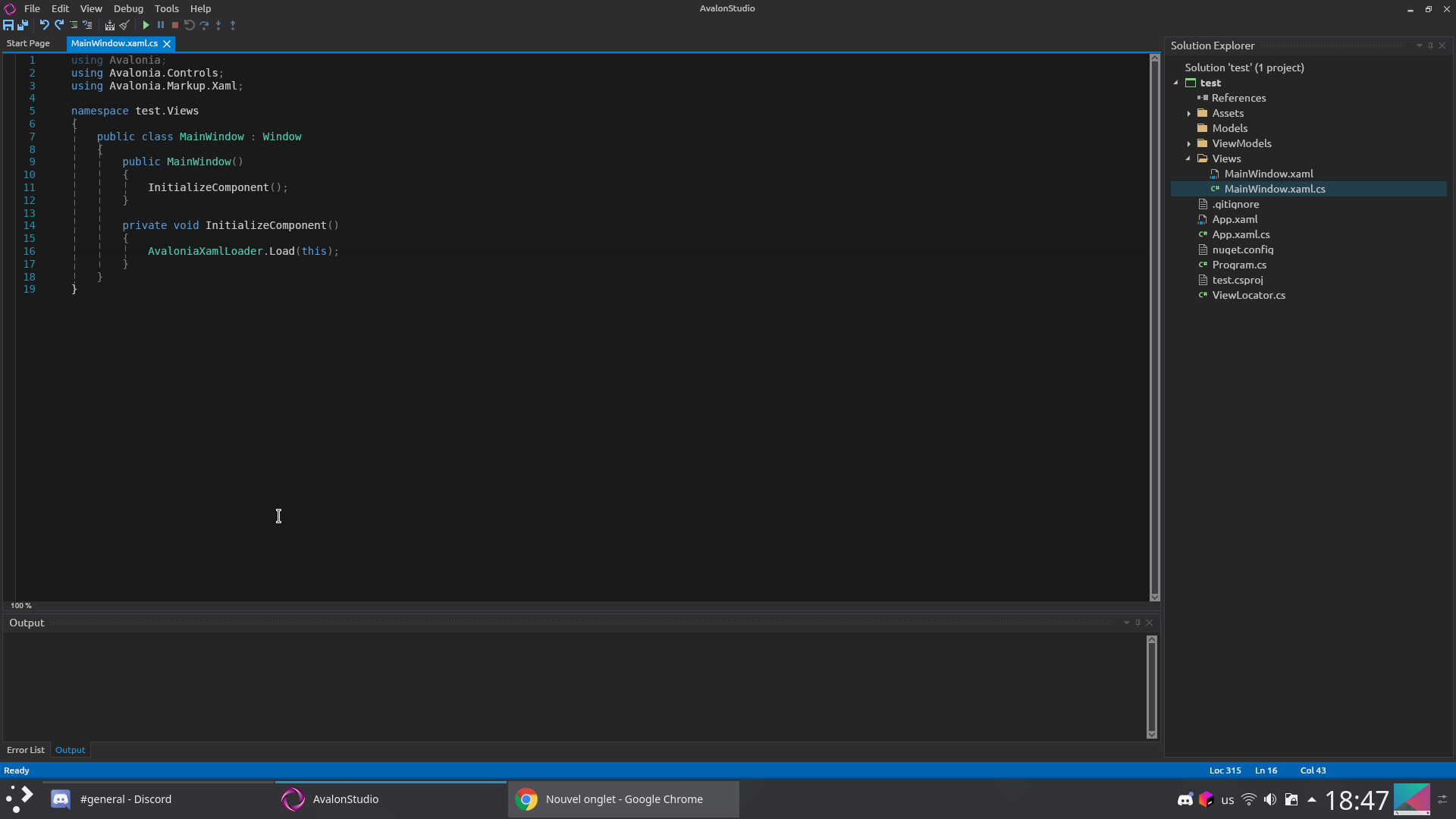Click the Redo icon in the toolbar

point(59,25)
